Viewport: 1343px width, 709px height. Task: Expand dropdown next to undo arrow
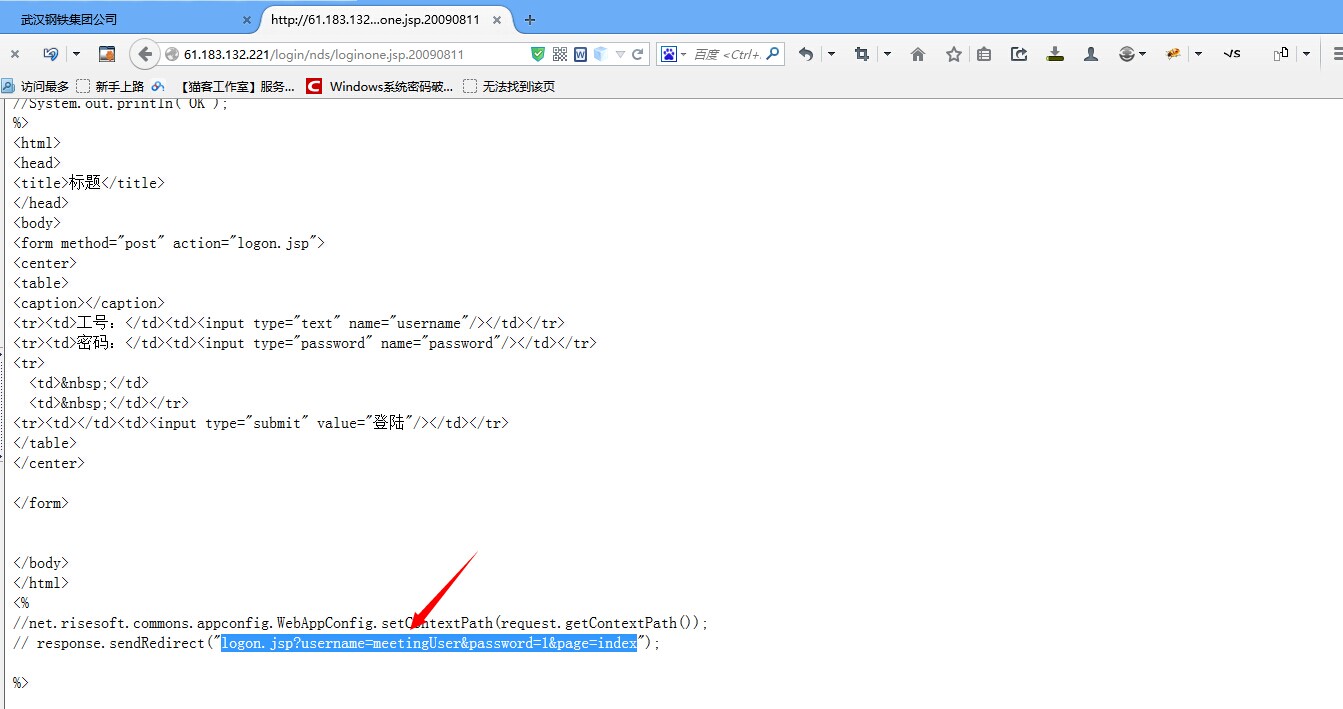[x=831, y=54]
